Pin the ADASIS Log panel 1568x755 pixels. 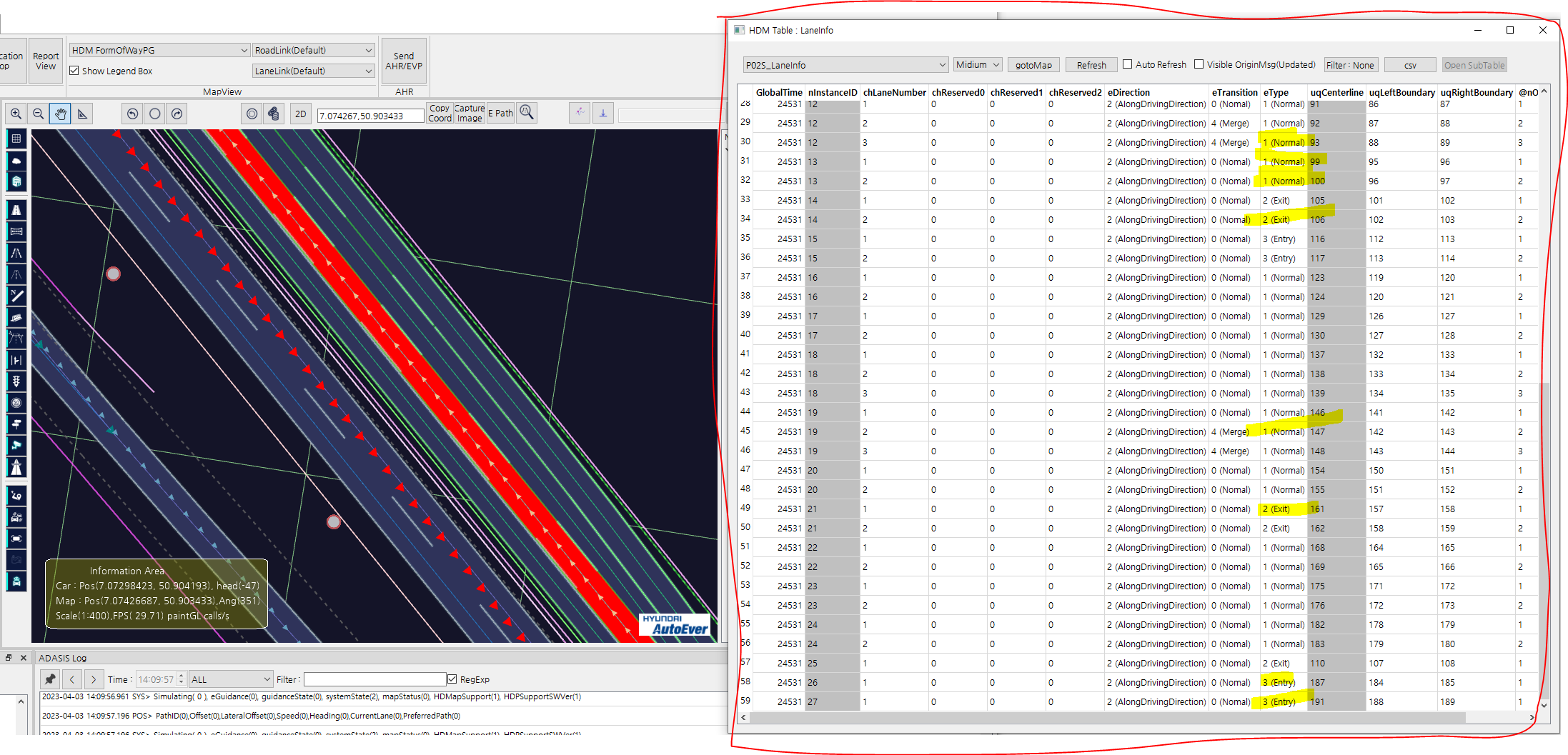pyautogui.click(x=49, y=679)
